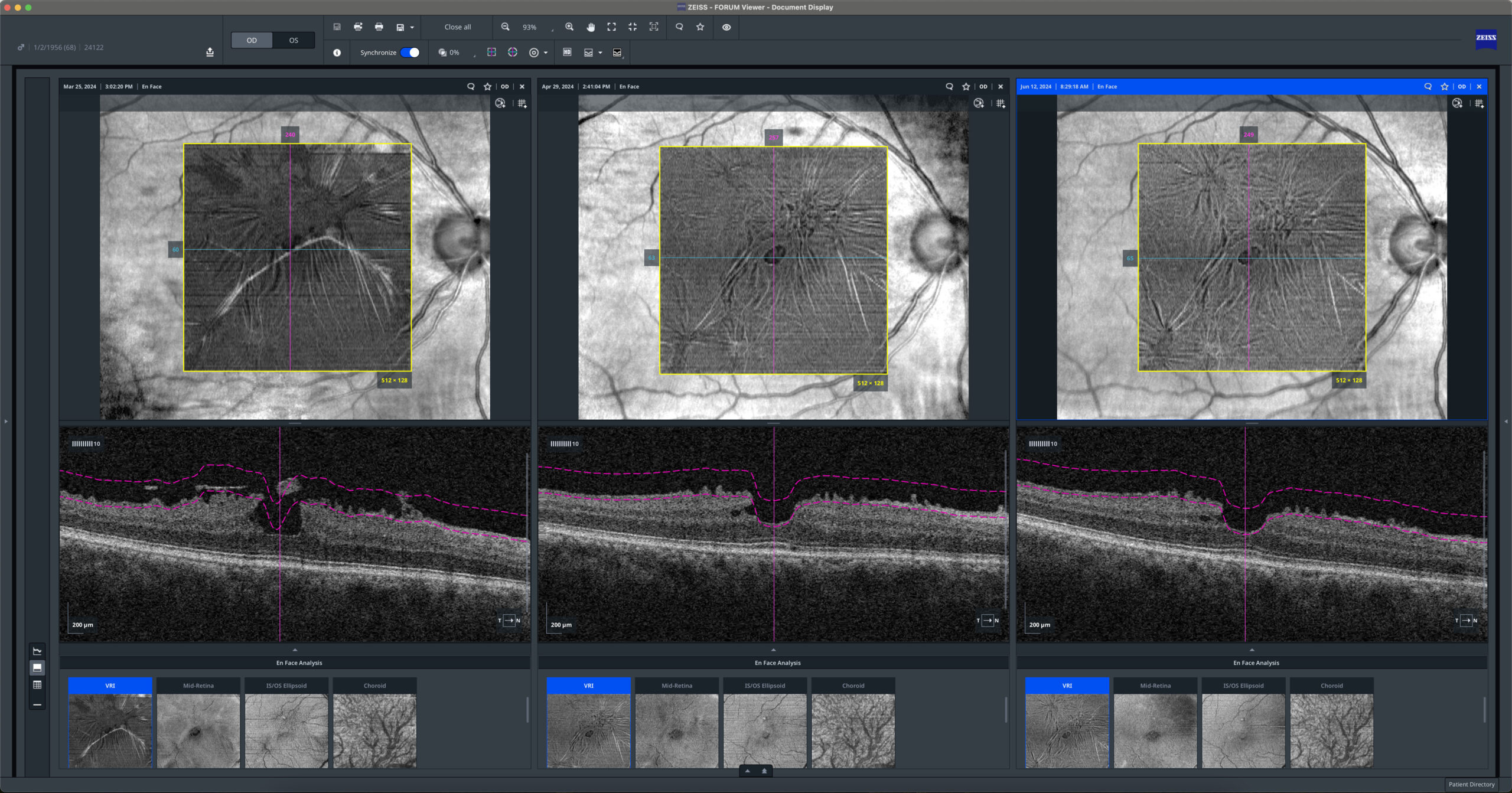Screen dimensions: 1512x793
Task: Click the Close all button
Action: (458, 27)
